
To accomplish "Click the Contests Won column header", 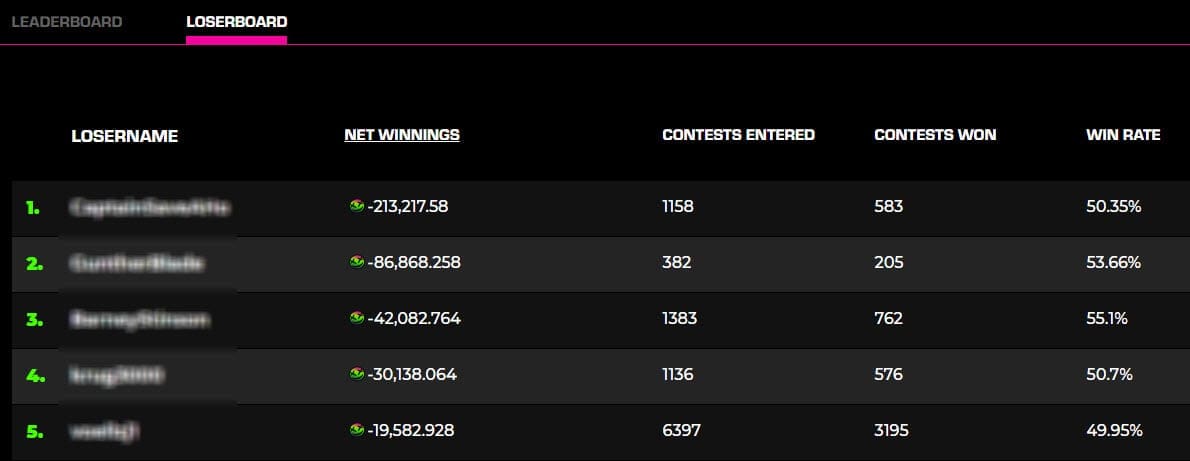I will click(x=935, y=135).
